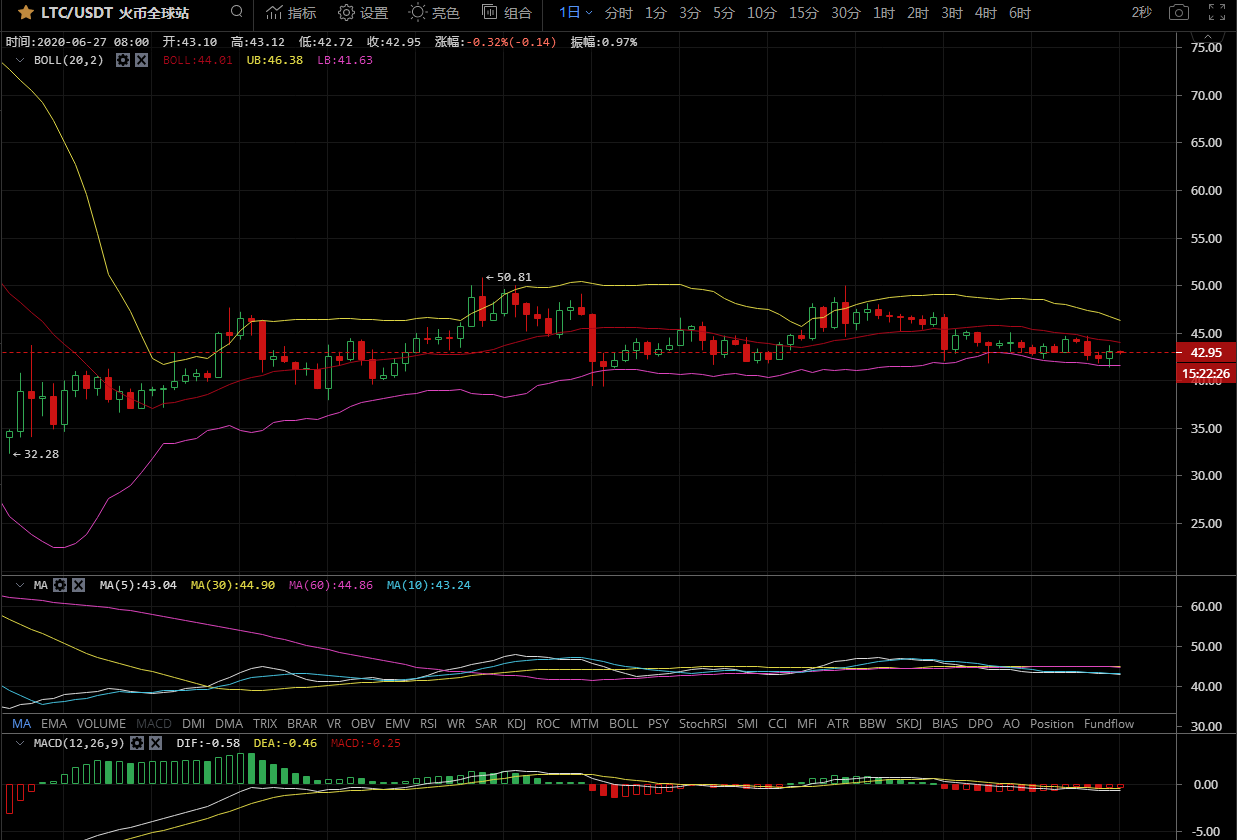Select the 4时 timeframe button
The image size is (1237, 840).
[x=985, y=13]
